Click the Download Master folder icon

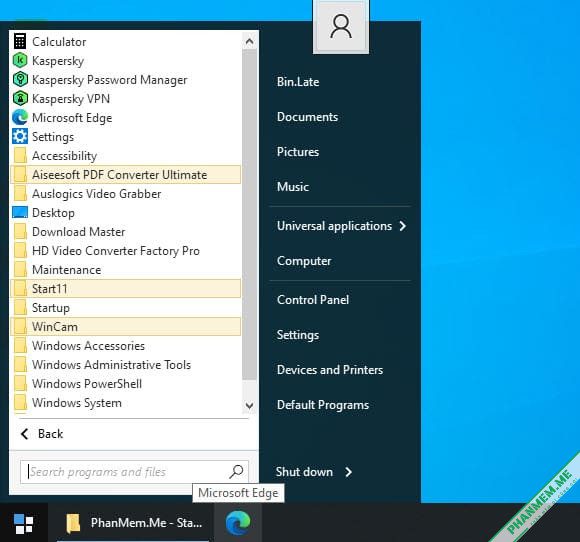point(20,232)
